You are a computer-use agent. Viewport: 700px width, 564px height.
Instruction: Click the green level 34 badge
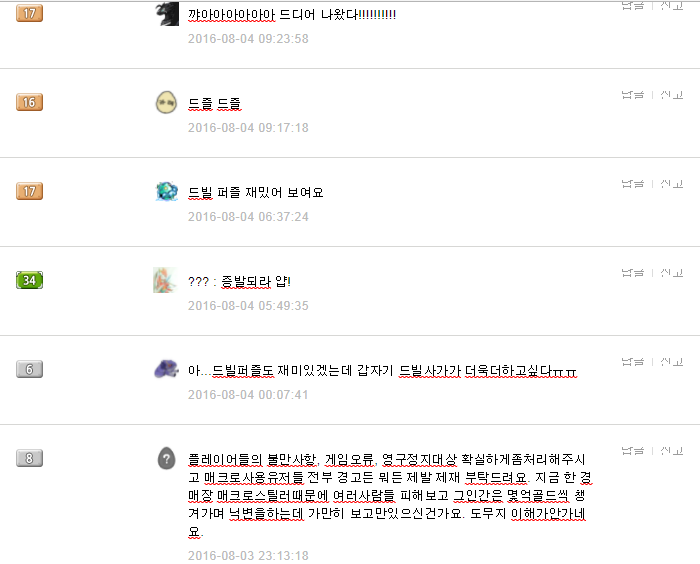click(29, 280)
